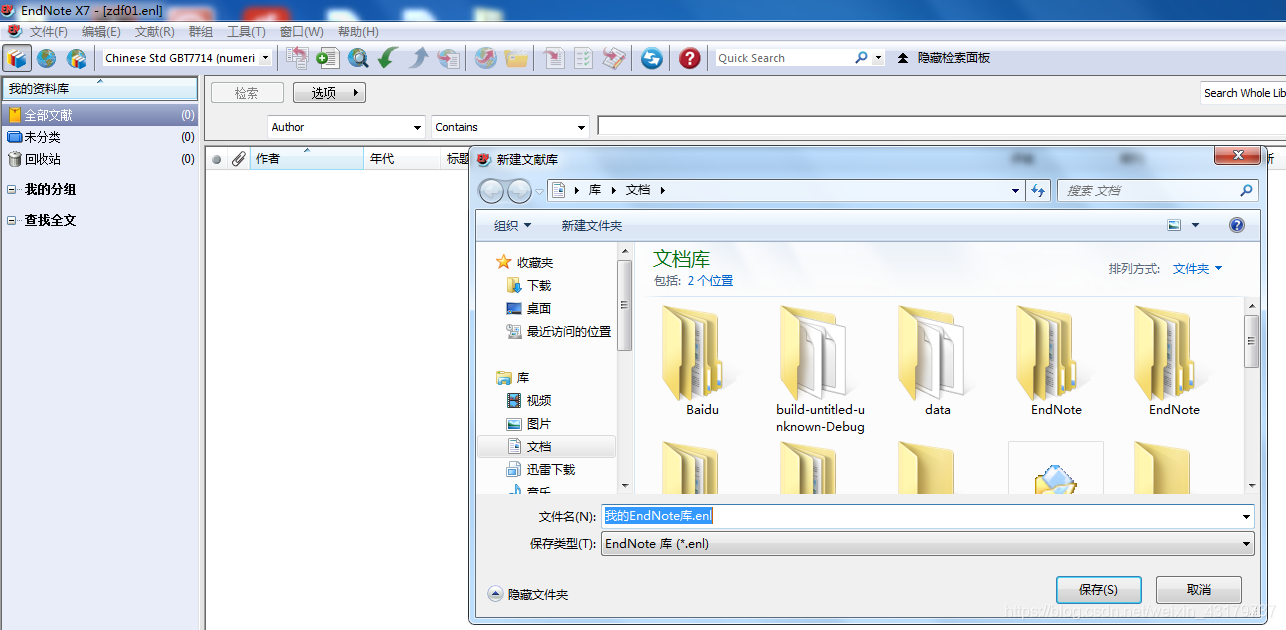1286x630 pixels.
Task: Click the blue Sync Library icon
Action: [x=652, y=58]
